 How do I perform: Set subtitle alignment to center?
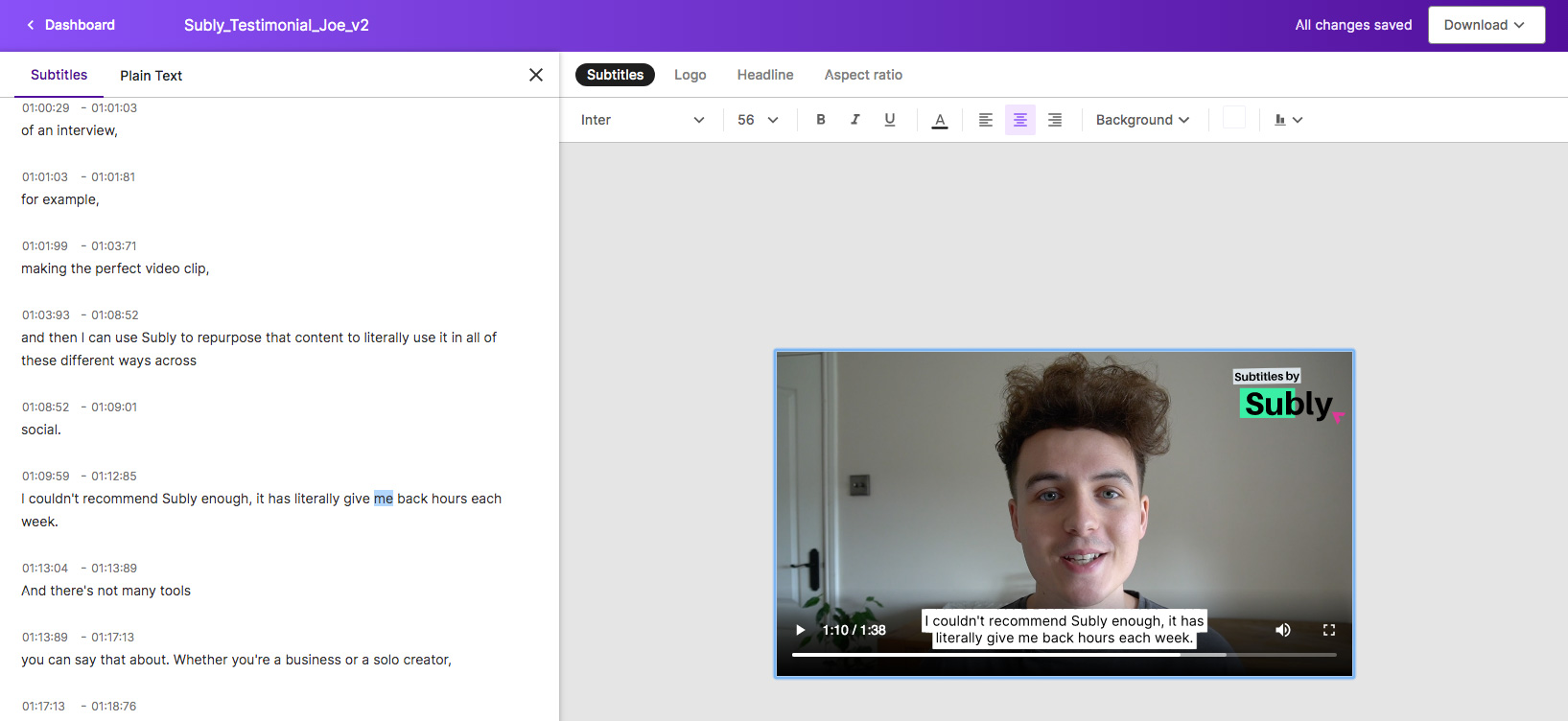[x=1019, y=120]
